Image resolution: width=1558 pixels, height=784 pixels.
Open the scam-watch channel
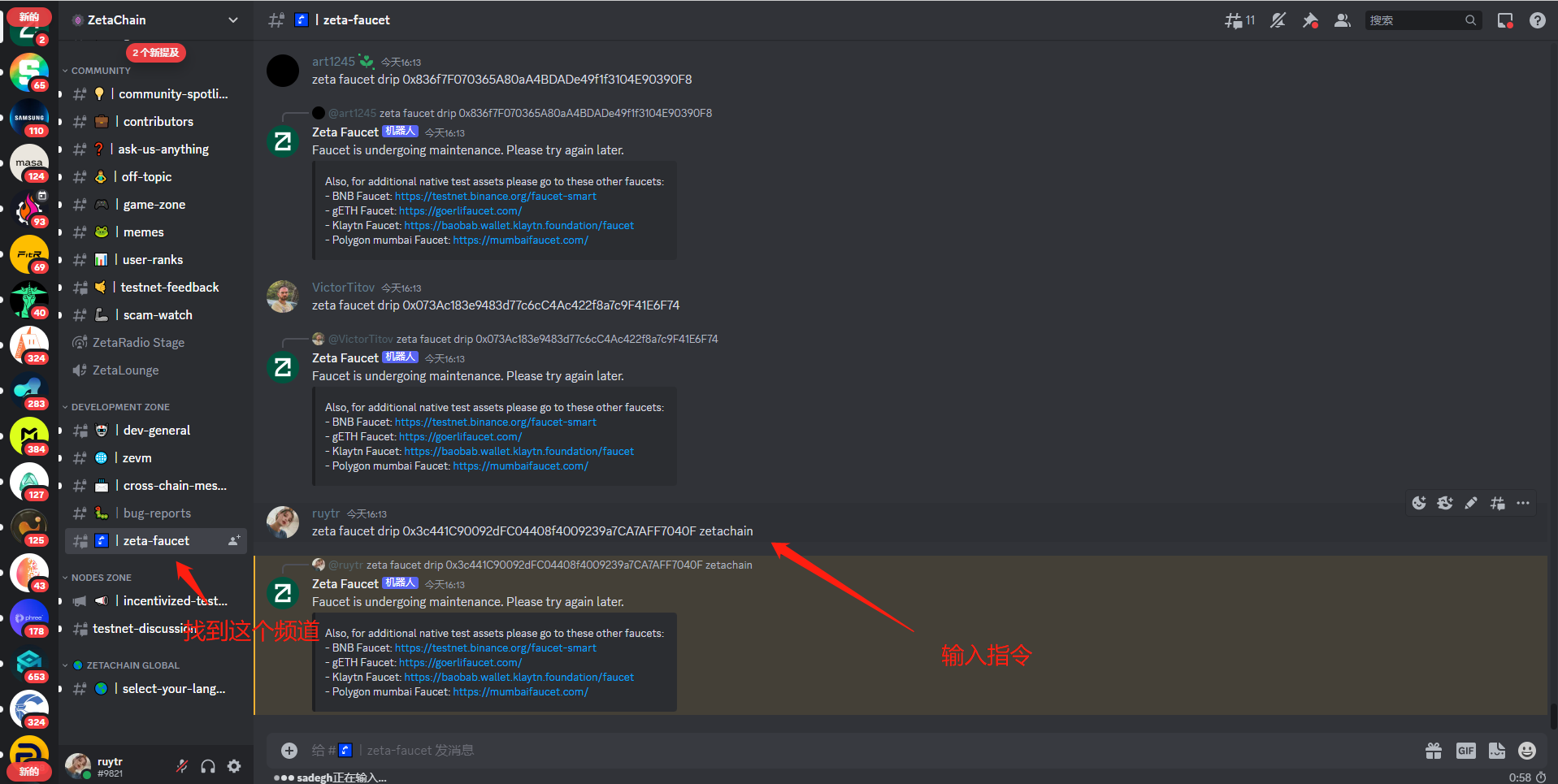tap(155, 315)
